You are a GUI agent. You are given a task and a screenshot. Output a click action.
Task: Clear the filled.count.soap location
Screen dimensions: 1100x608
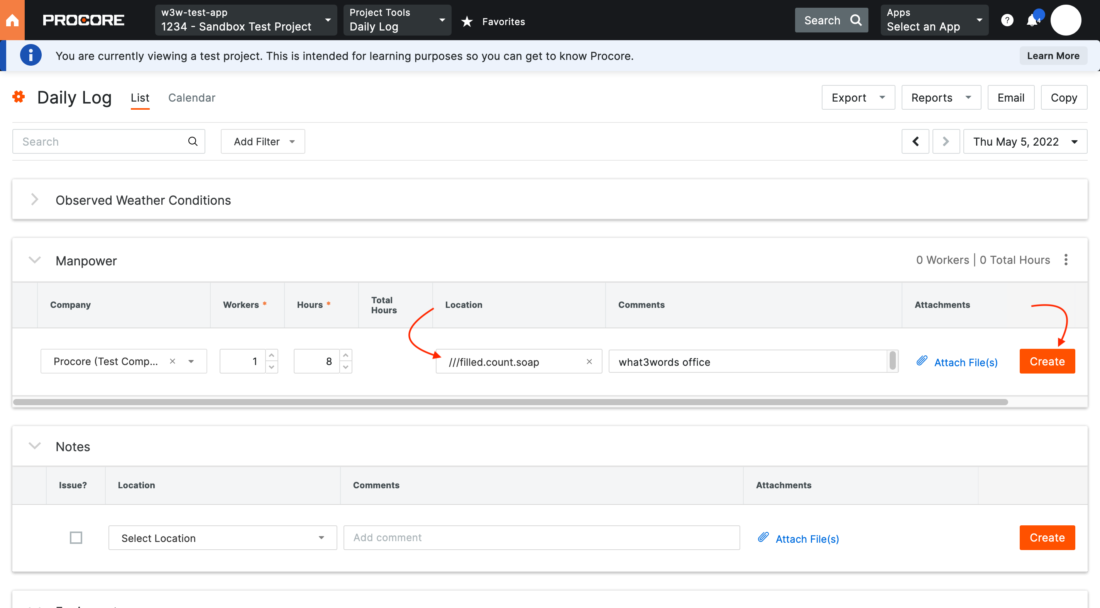click(589, 362)
